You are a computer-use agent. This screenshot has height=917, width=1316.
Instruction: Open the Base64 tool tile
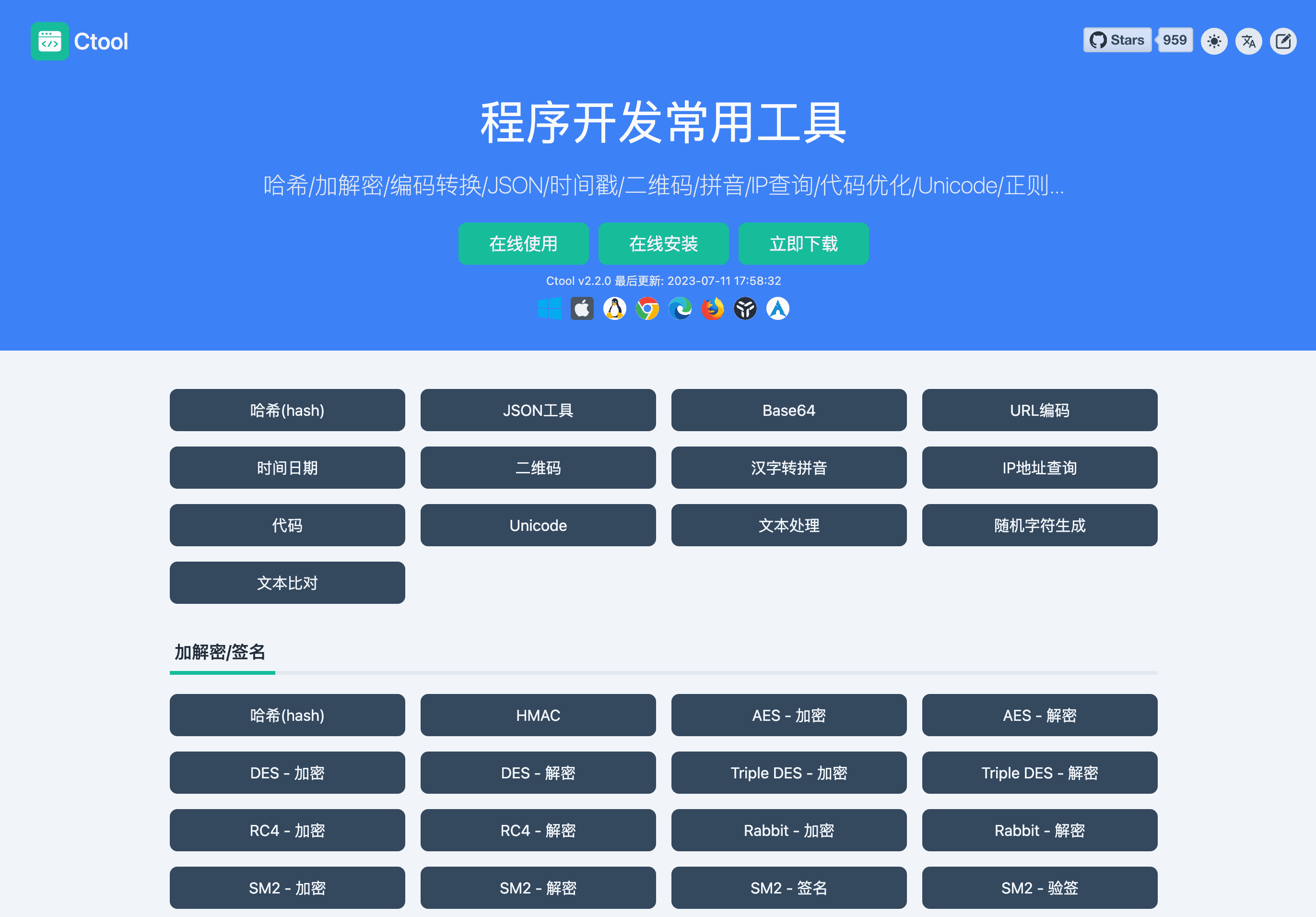788,411
